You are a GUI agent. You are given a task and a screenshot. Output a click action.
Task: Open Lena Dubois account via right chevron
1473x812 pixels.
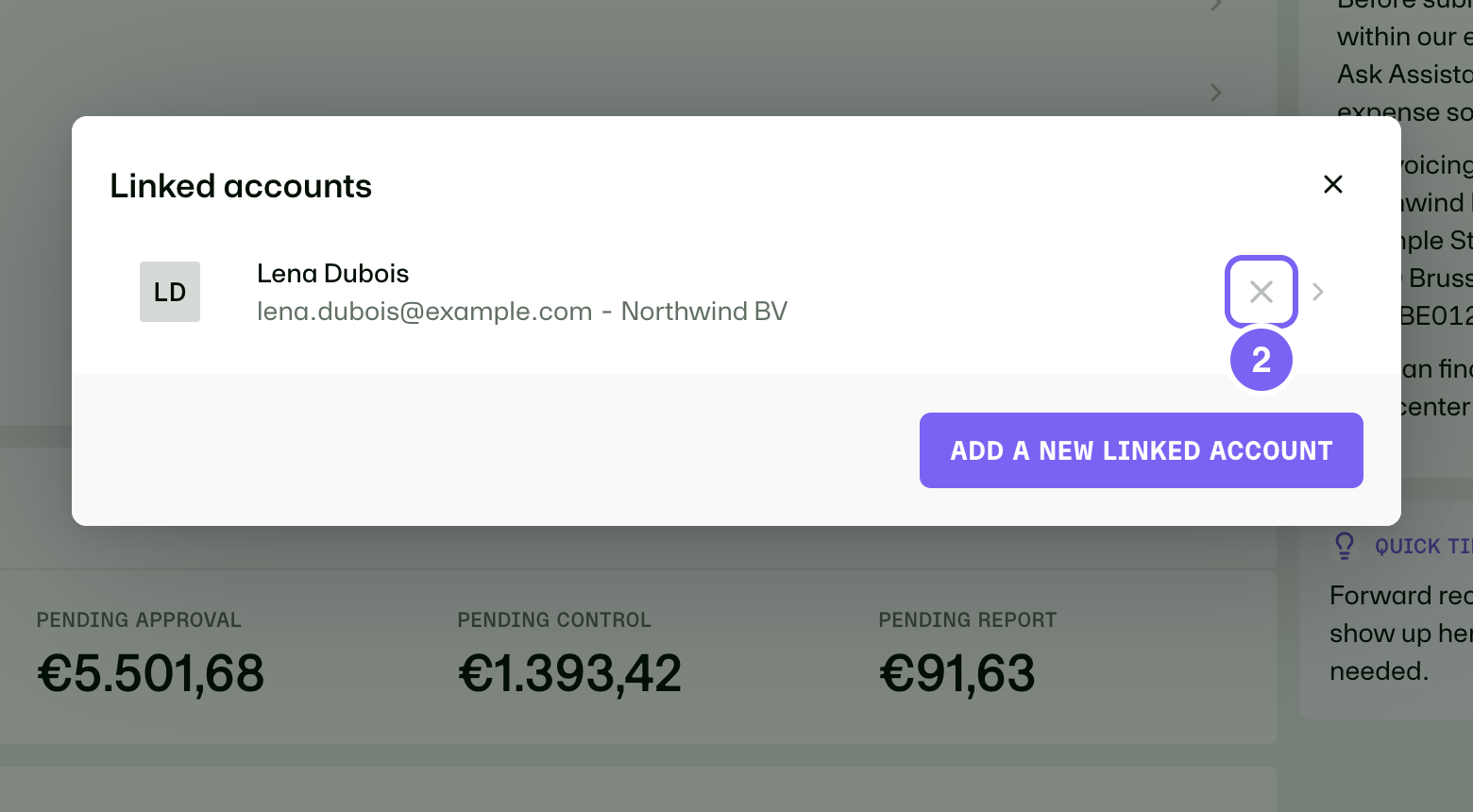coord(1318,292)
